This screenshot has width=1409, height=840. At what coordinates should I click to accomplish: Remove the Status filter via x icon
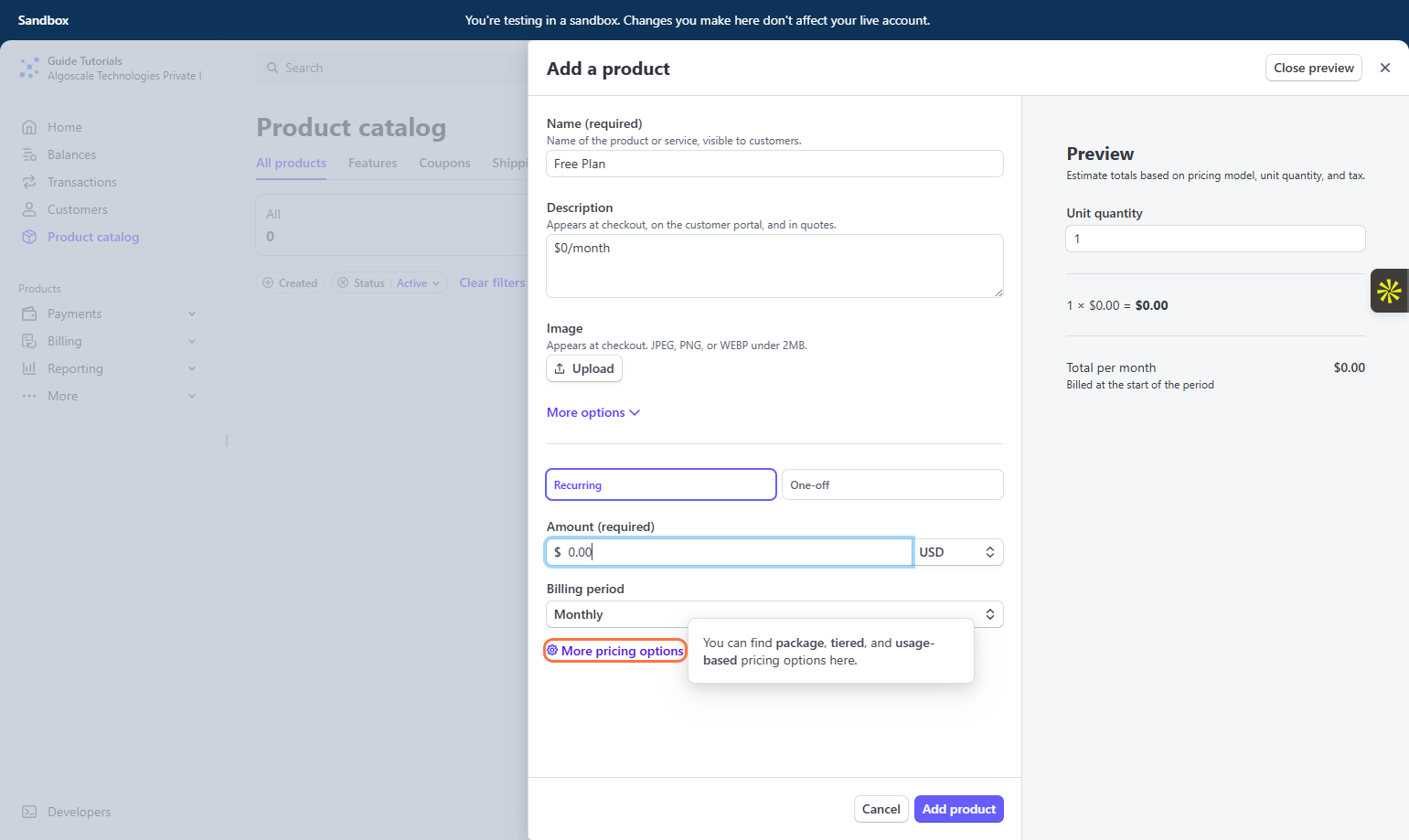(343, 283)
